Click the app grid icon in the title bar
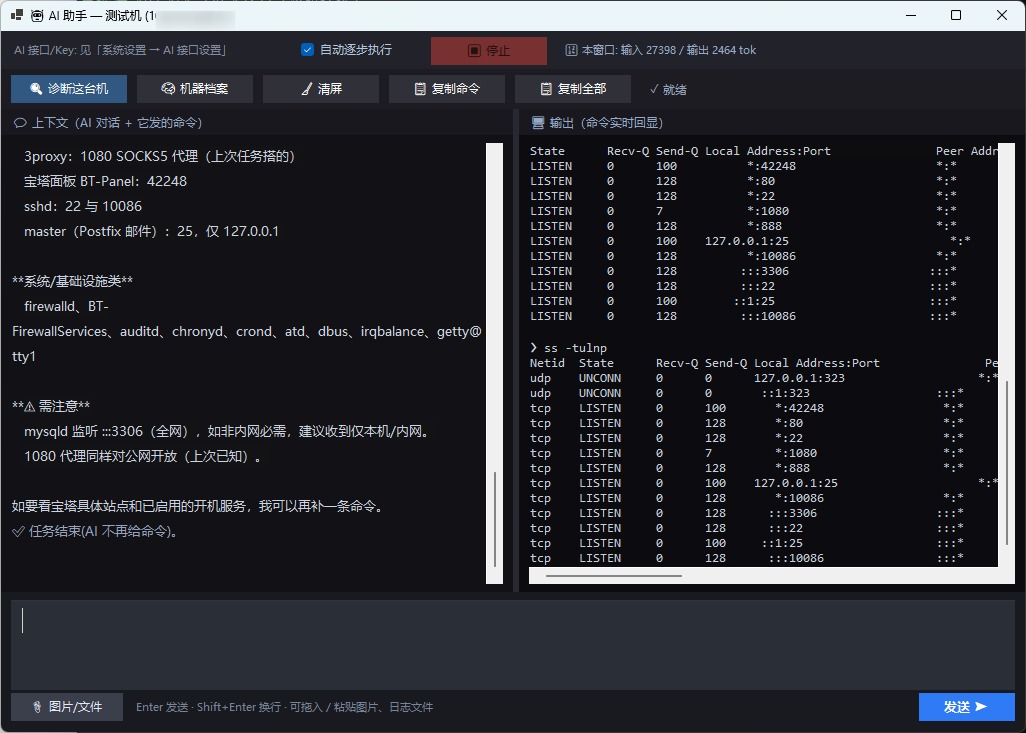Screen dimensions: 1026x733 (x=17, y=15)
